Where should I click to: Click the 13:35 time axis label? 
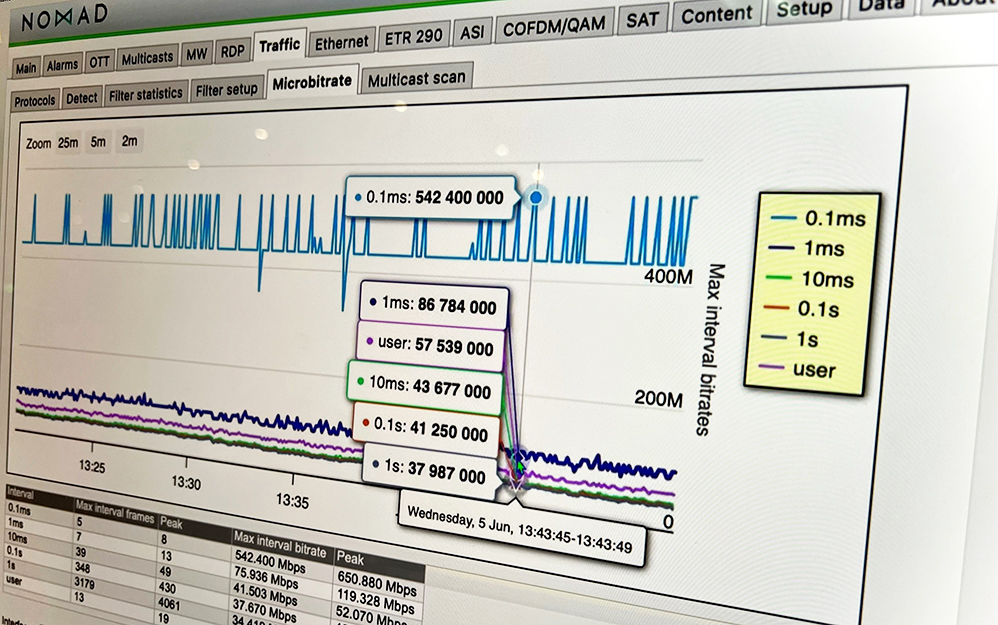292,501
